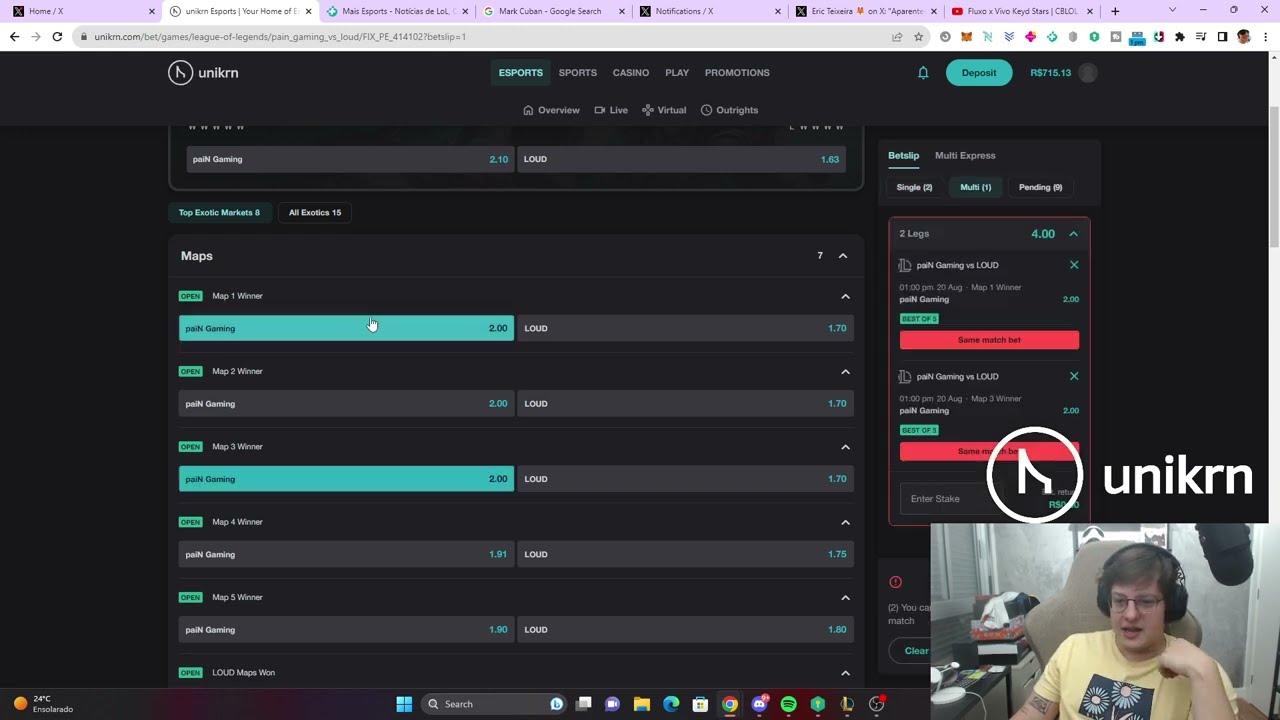Go to the SPORTS section
The height and width of the screenshot is (720, 1280).
[x=577, y=73]
